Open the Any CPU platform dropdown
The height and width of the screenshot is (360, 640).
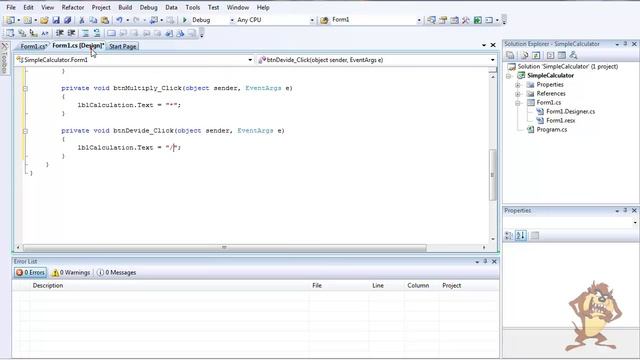click(312, 20)
